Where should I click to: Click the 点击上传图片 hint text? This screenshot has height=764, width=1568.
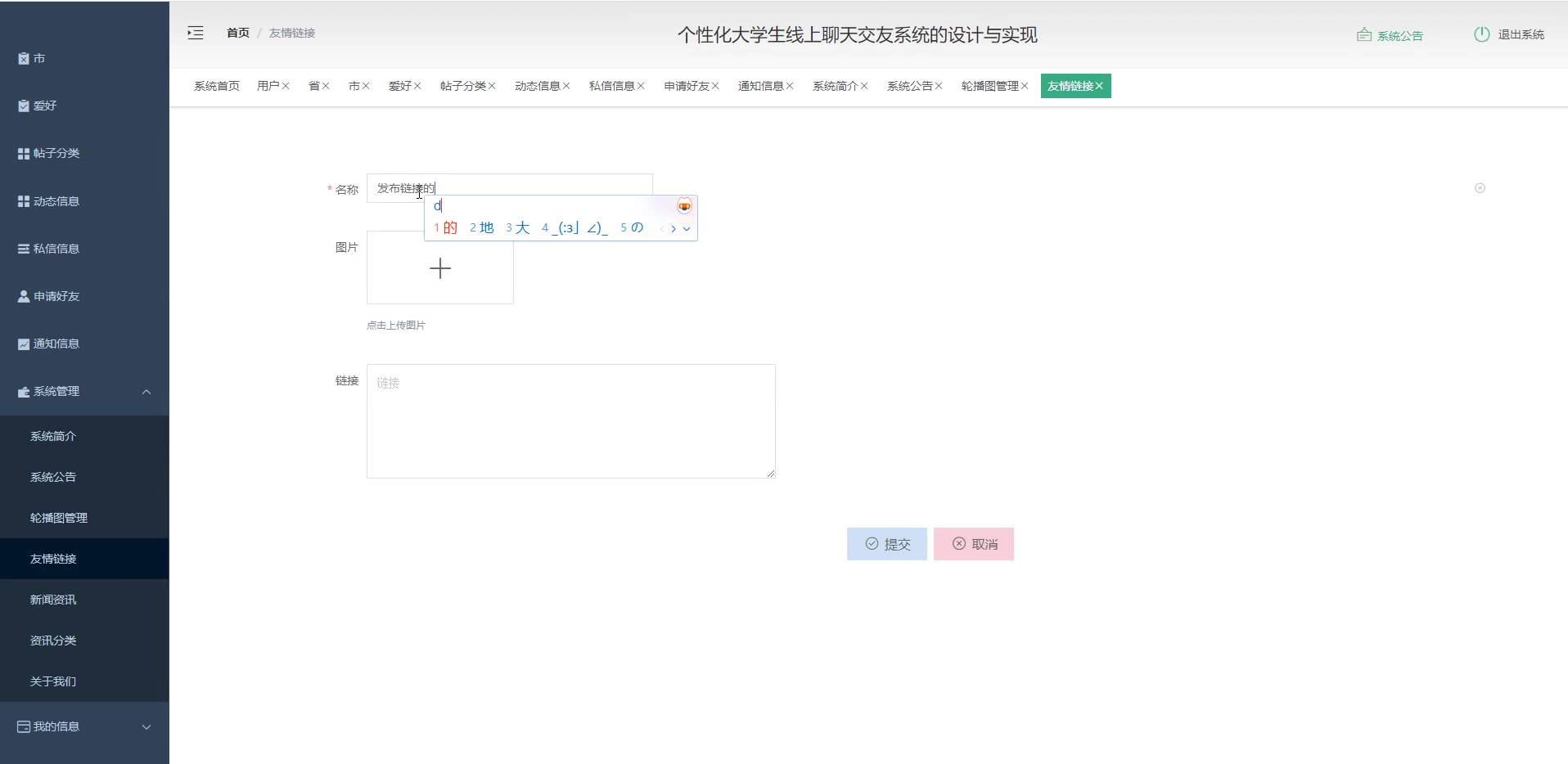[x=396, y=326]
